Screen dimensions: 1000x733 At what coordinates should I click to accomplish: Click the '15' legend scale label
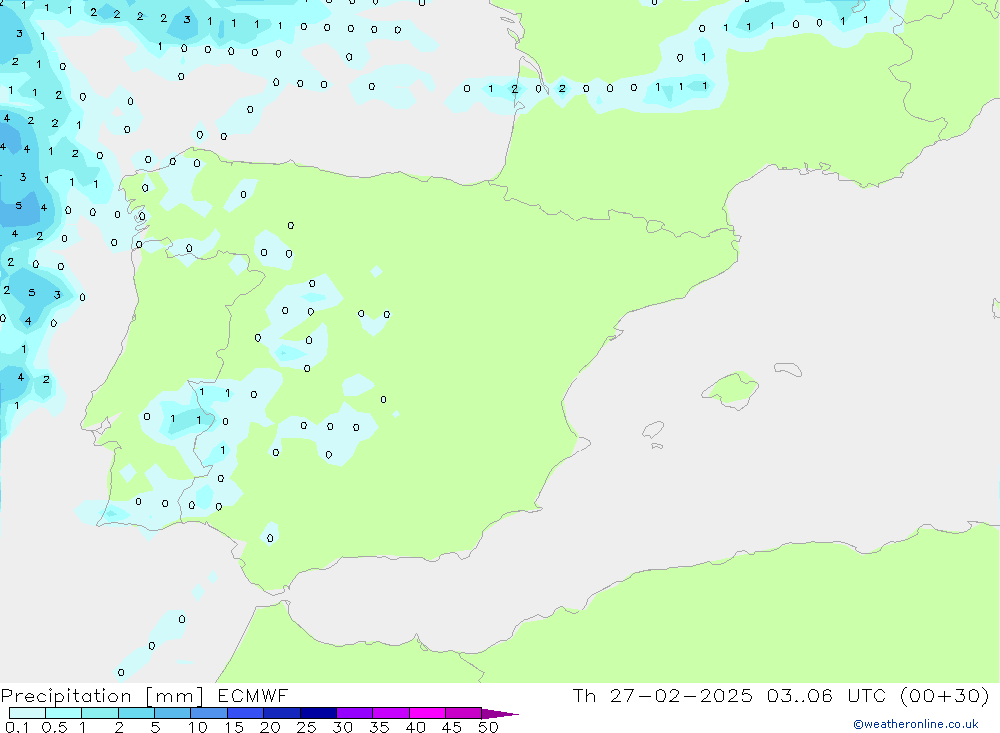[234, 727]
